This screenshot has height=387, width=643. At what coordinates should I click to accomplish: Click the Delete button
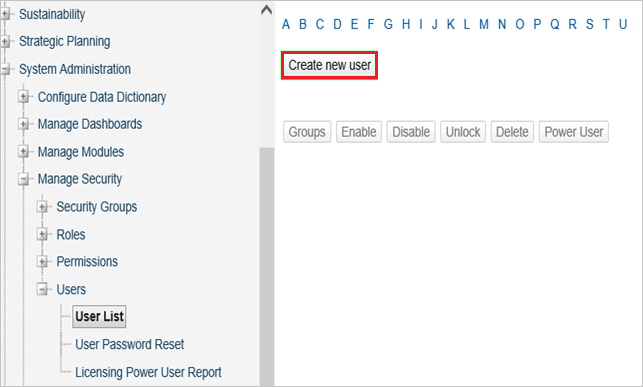pyautogui.click(x=512, y=132)
